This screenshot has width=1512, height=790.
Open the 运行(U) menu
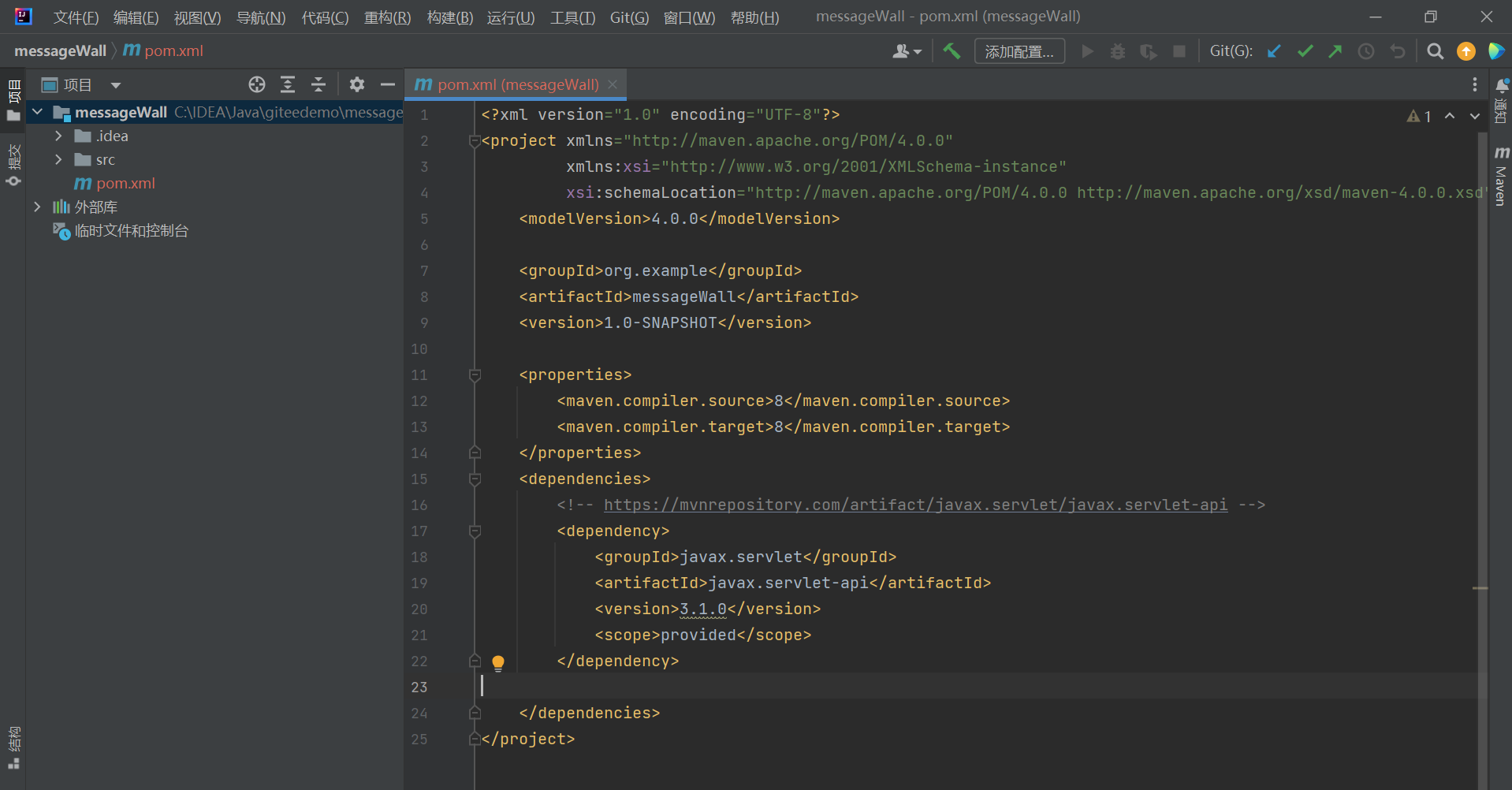point(511,17)
